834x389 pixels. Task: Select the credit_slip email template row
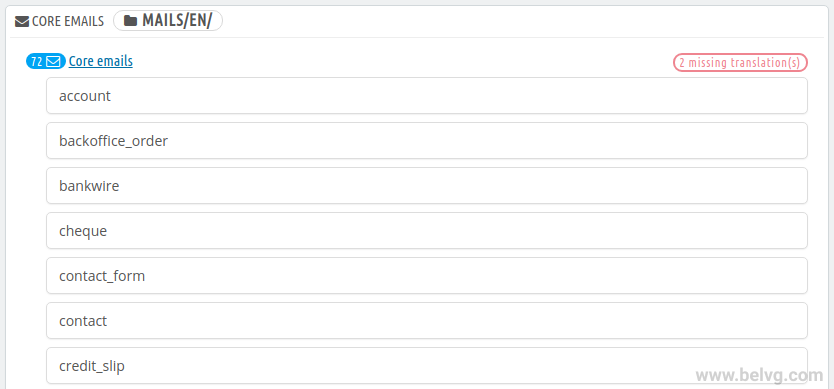point(427,366)
